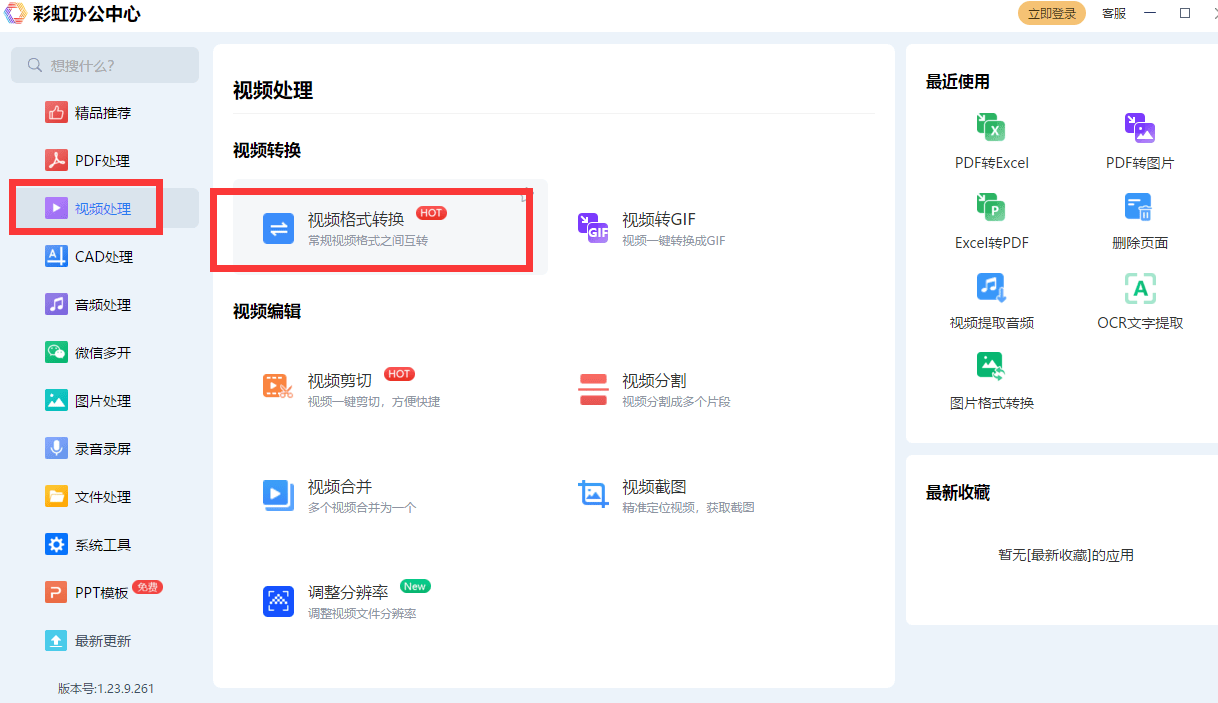Open the 客服 customer service link

pyautogui.click(x=1114, y=13)
